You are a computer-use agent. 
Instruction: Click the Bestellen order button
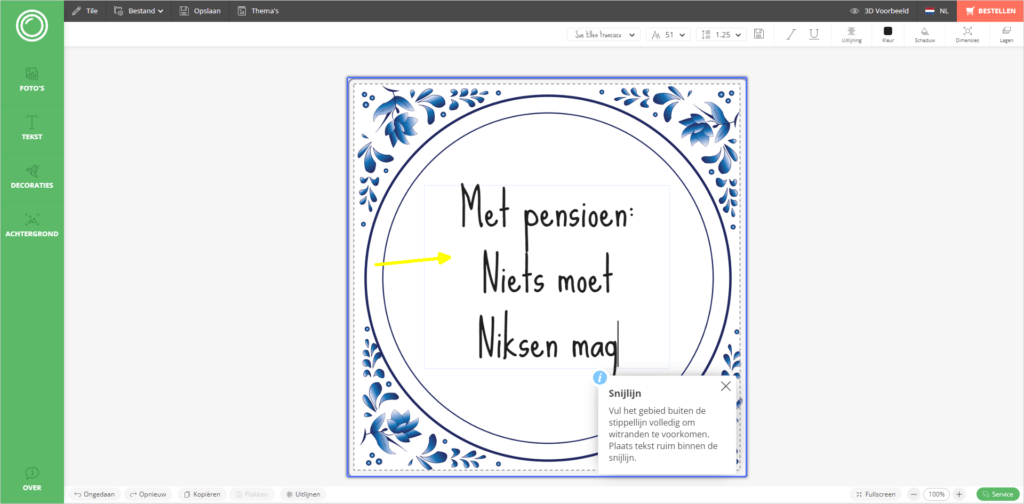click(990, 11)
